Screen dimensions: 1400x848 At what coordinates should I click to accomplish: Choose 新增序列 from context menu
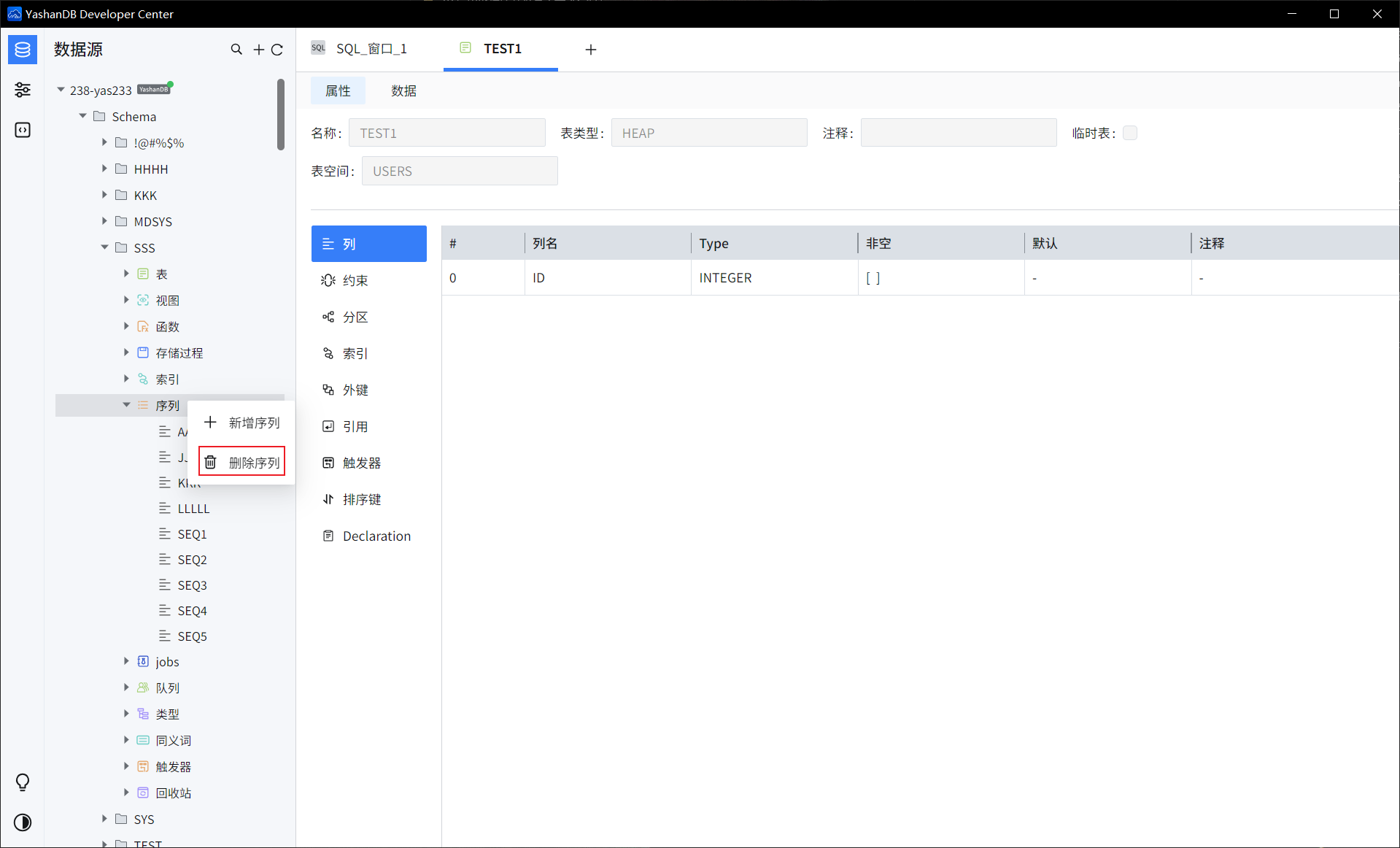[241, 423]
